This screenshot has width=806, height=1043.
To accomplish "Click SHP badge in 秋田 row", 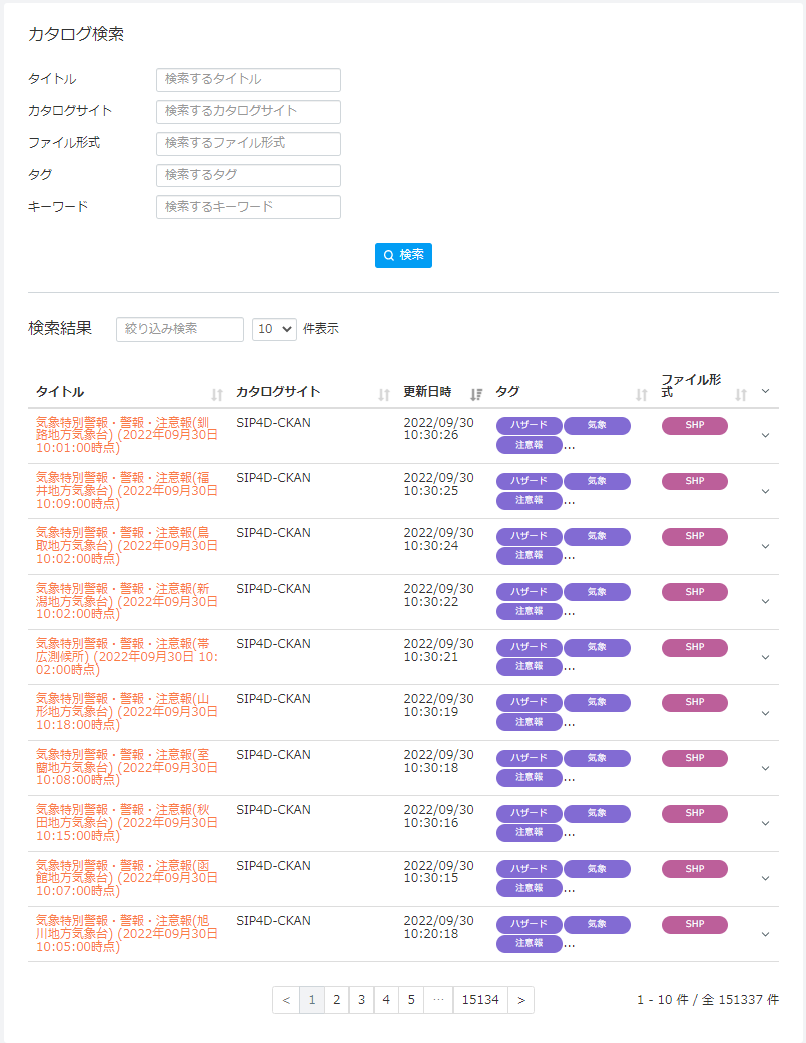I will [694, 814].
